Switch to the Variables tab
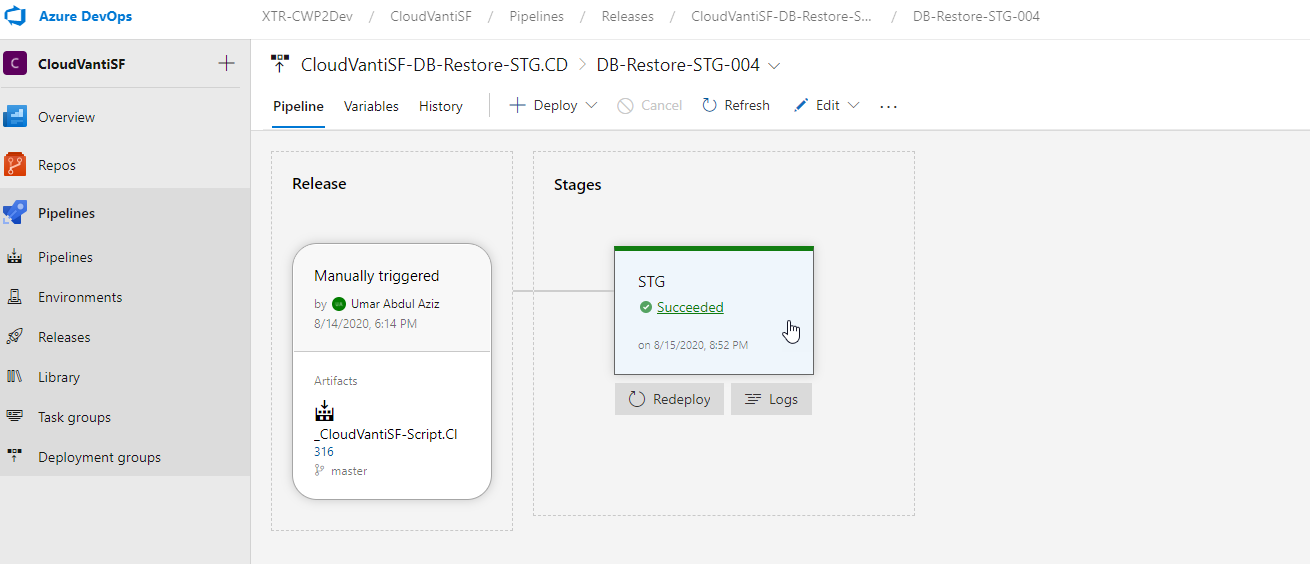 click(371, 106)
